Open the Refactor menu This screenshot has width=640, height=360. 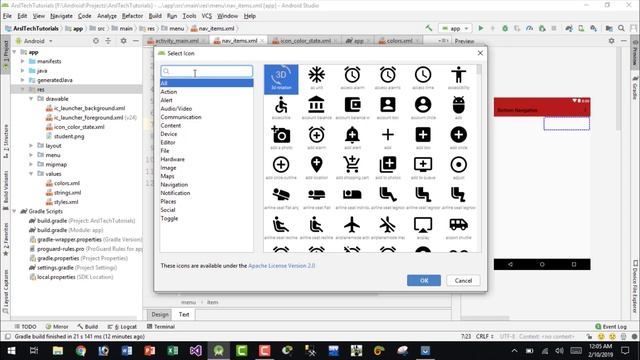[x=132, y=16]
